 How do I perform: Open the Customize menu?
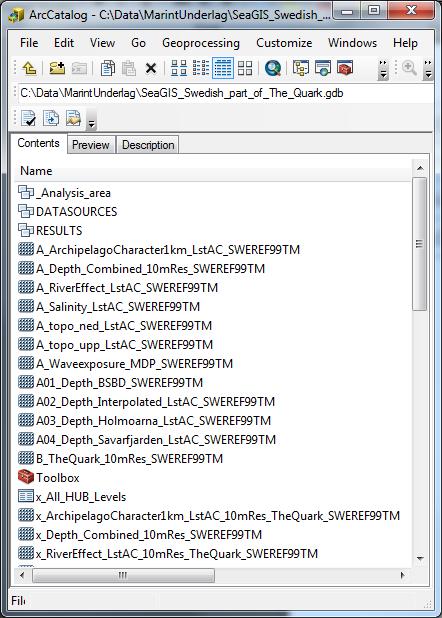284,43
